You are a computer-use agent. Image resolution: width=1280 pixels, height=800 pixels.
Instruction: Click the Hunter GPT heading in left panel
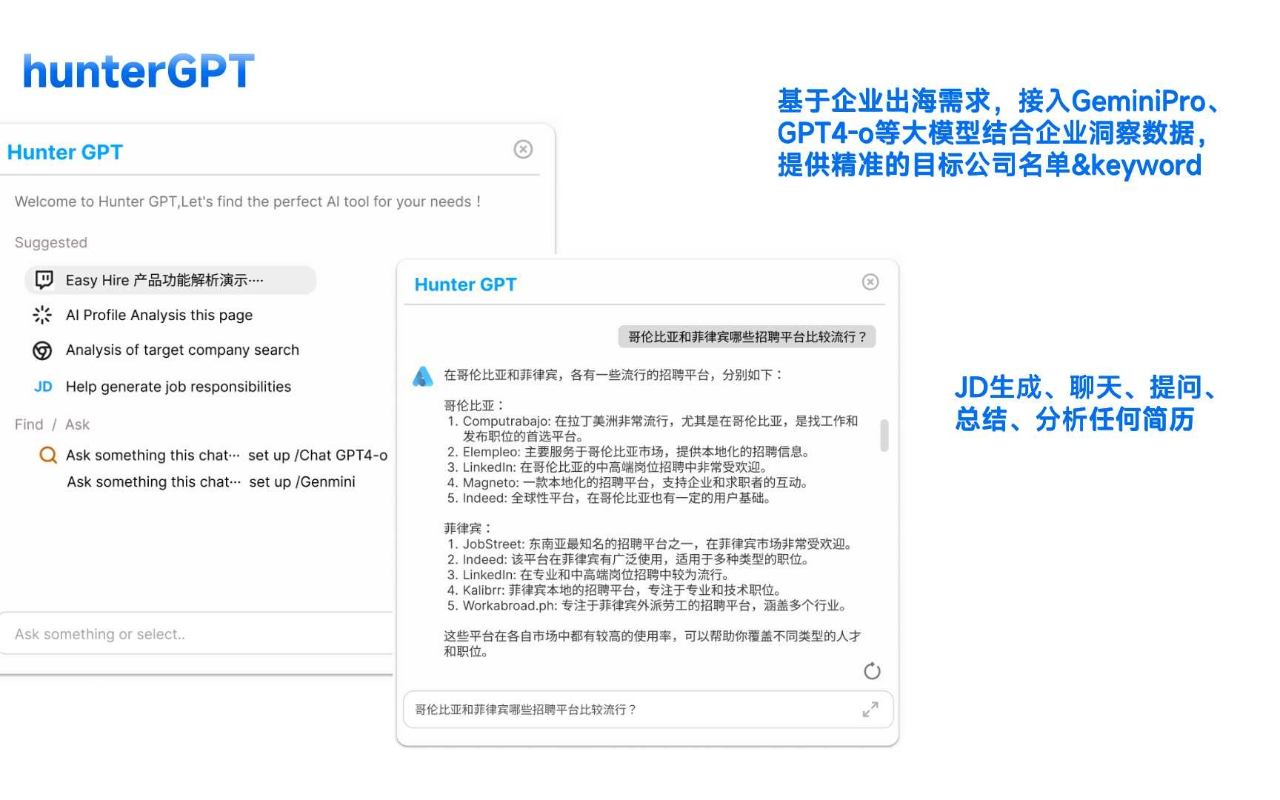(65, 152)
